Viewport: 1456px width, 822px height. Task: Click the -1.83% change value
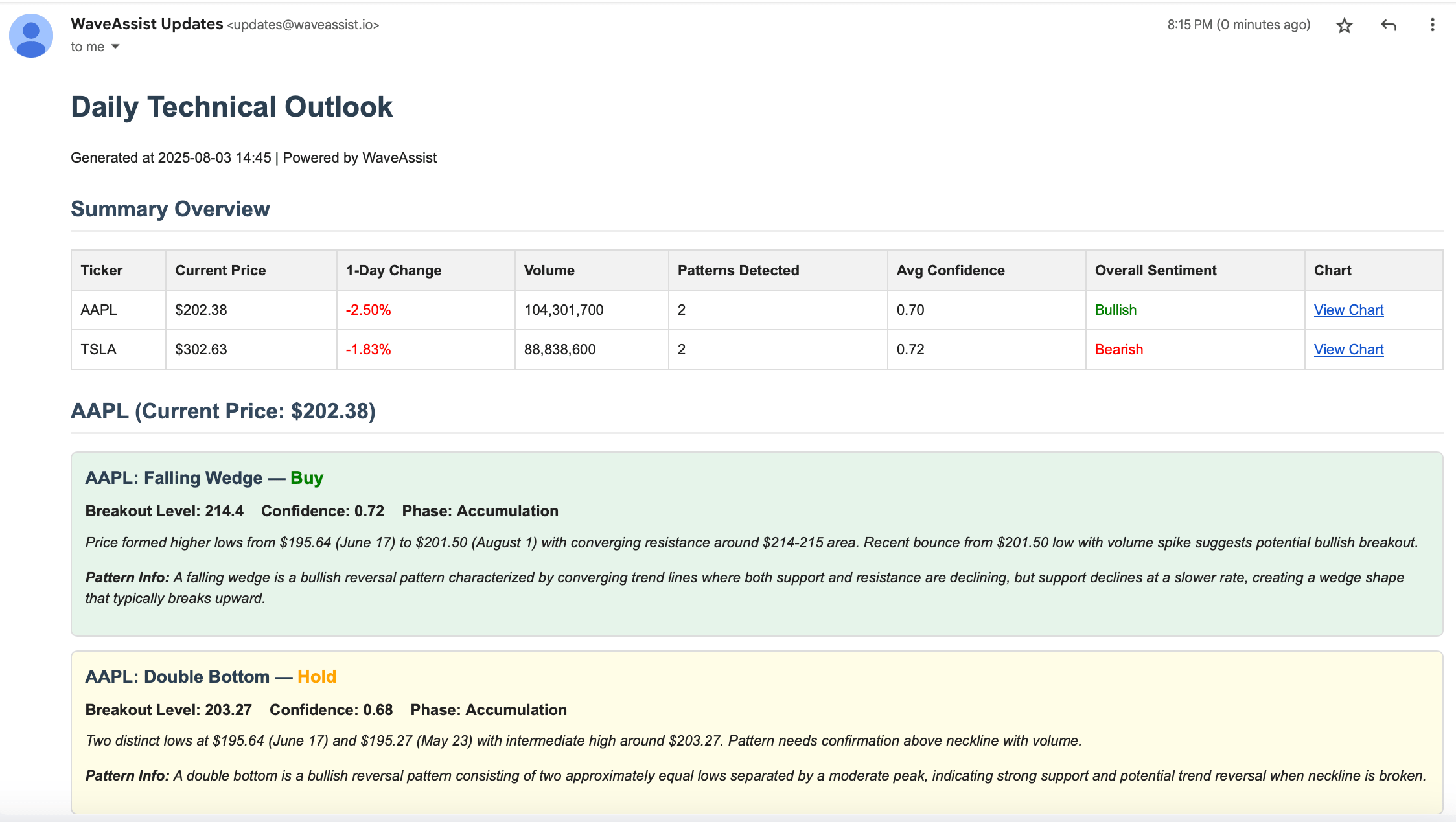[x=368, y=349]
